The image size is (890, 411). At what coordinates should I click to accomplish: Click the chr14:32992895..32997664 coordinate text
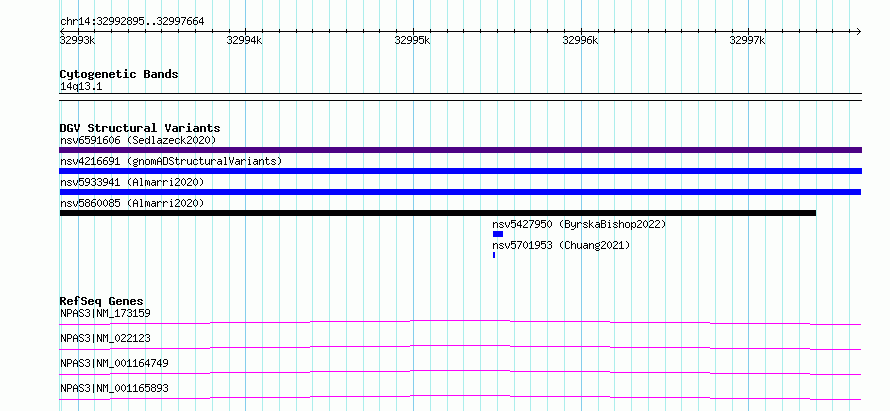[132, 22]
